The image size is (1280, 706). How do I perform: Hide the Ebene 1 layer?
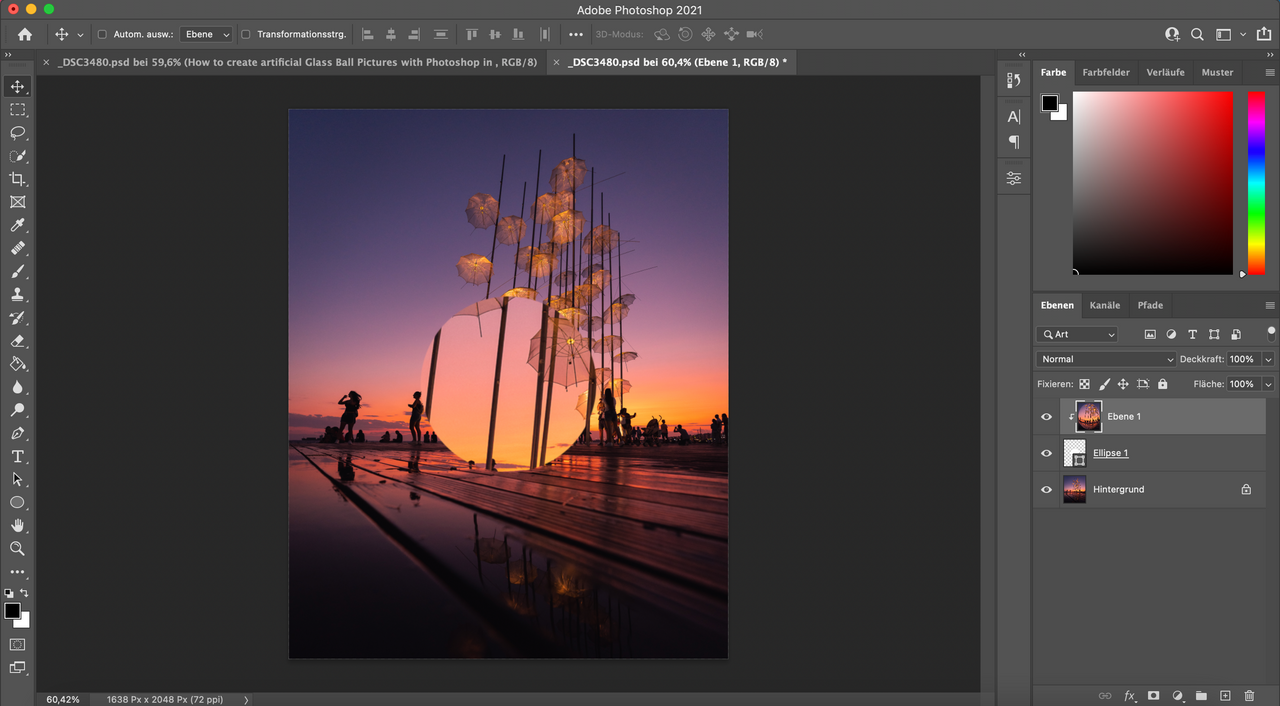coord(1047,417)
